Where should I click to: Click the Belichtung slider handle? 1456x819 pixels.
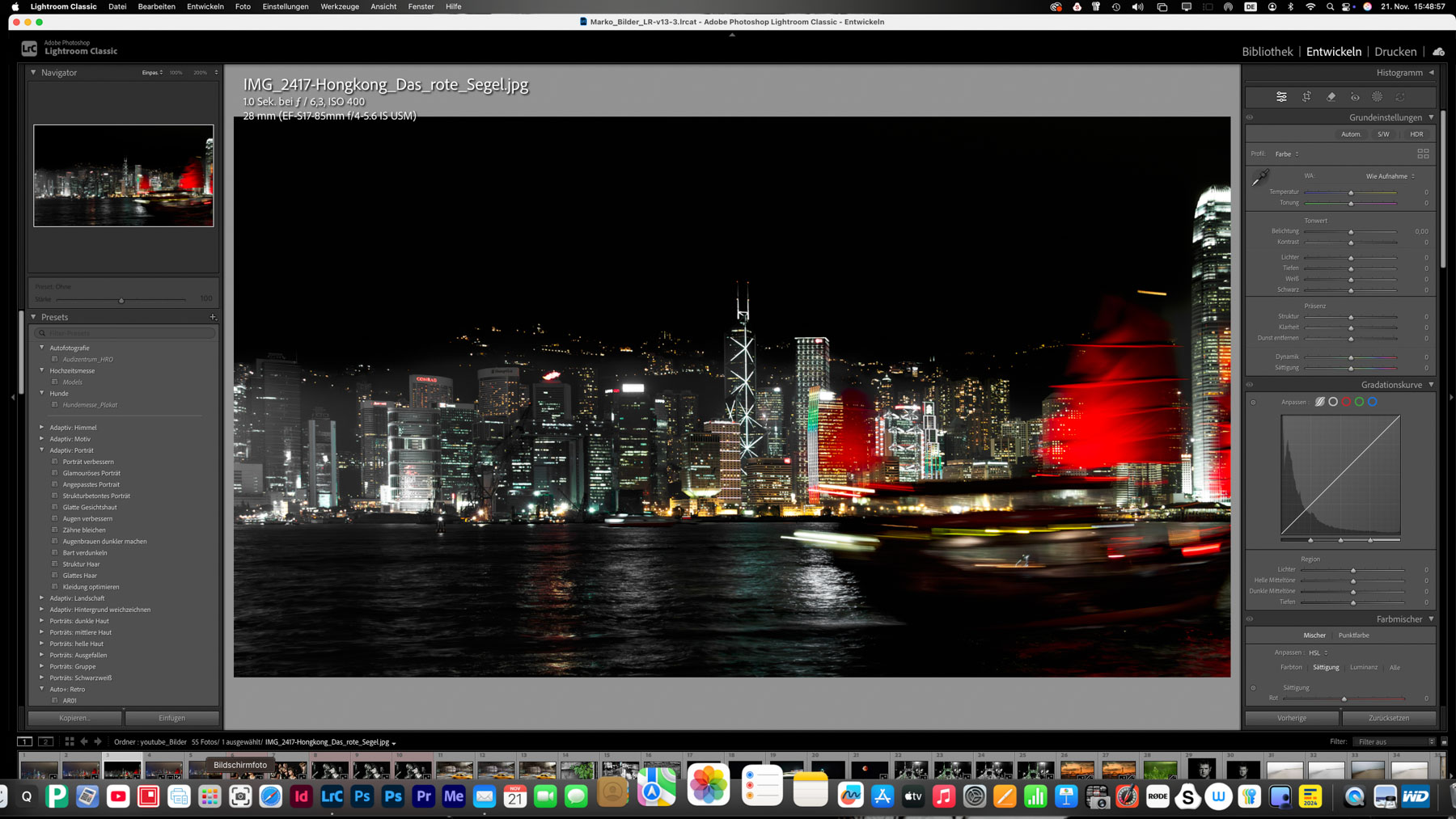coord(1351,232)
